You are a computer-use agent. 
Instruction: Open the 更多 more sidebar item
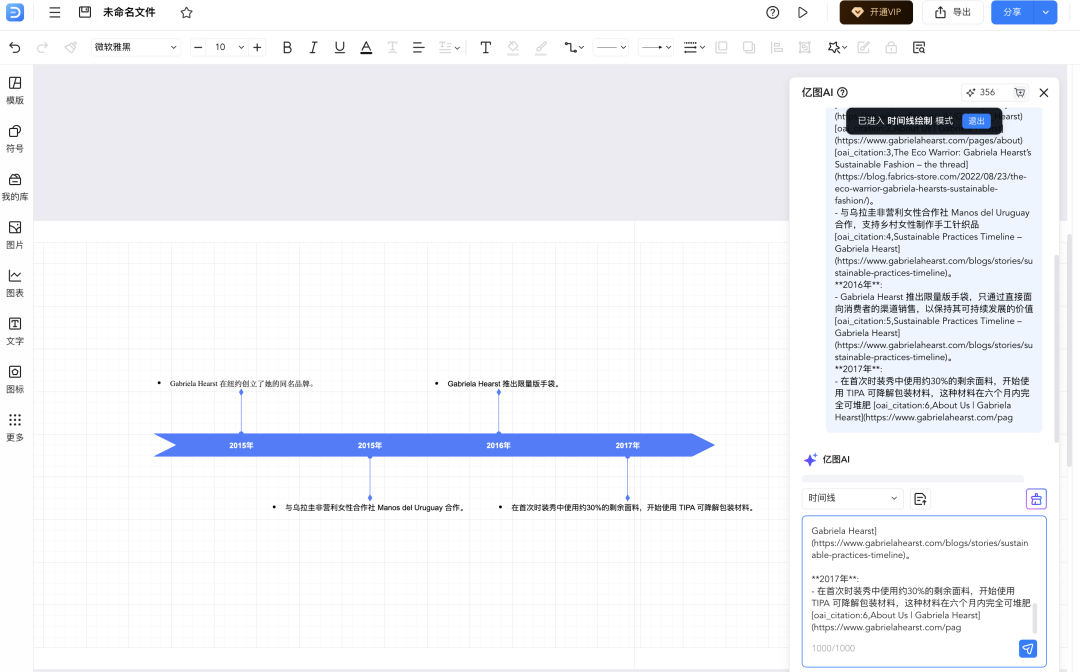pyautogui.click(x=14, y=428)
